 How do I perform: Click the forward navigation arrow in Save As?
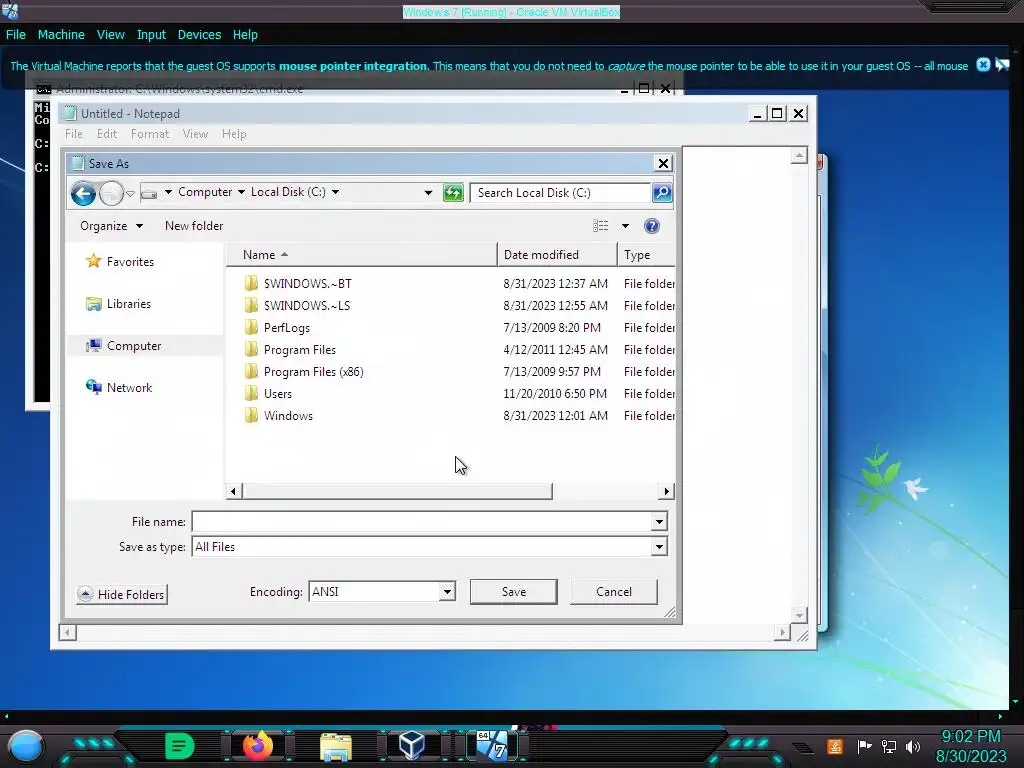point(112,193)
